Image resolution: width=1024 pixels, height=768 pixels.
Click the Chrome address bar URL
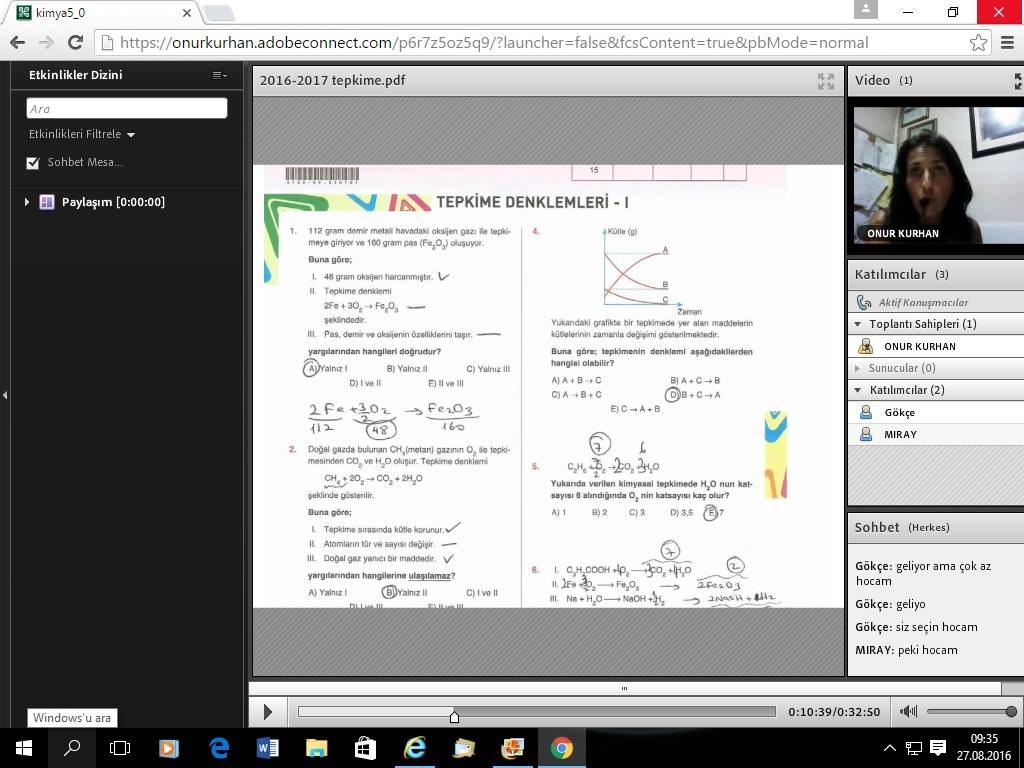click(x=494, y=43)
